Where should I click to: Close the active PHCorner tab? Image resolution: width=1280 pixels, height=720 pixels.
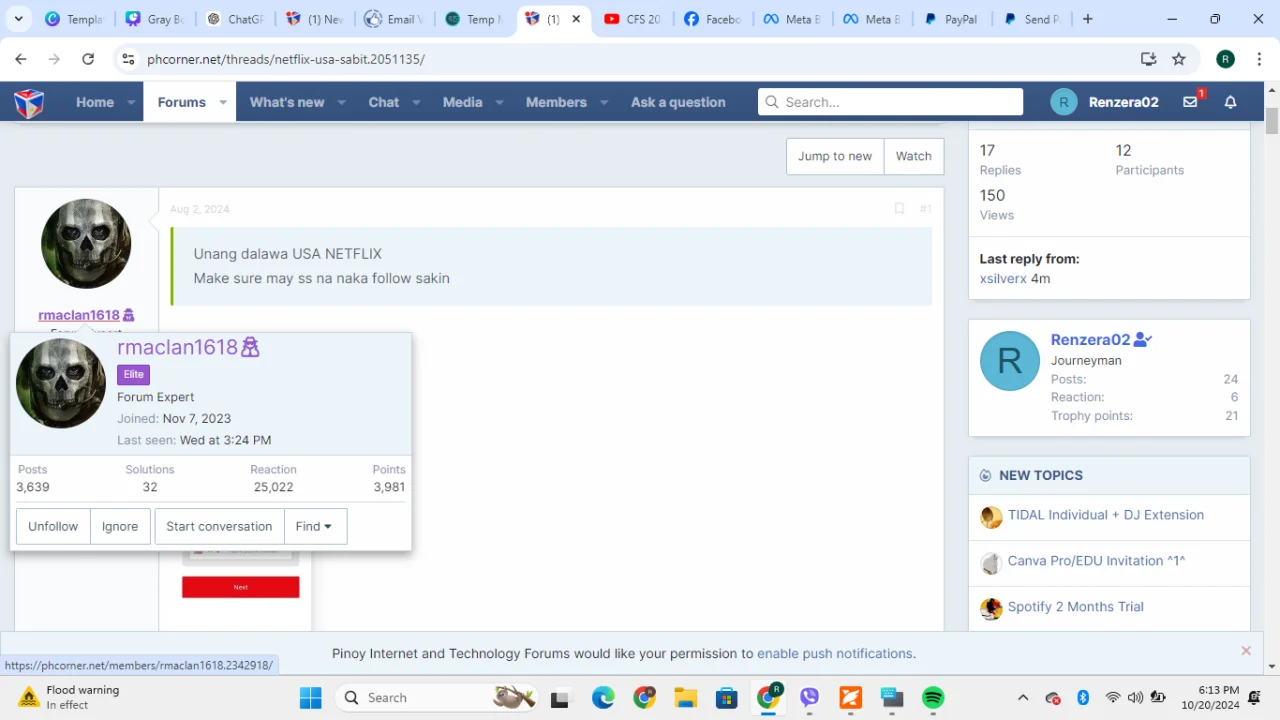[576, 19]
